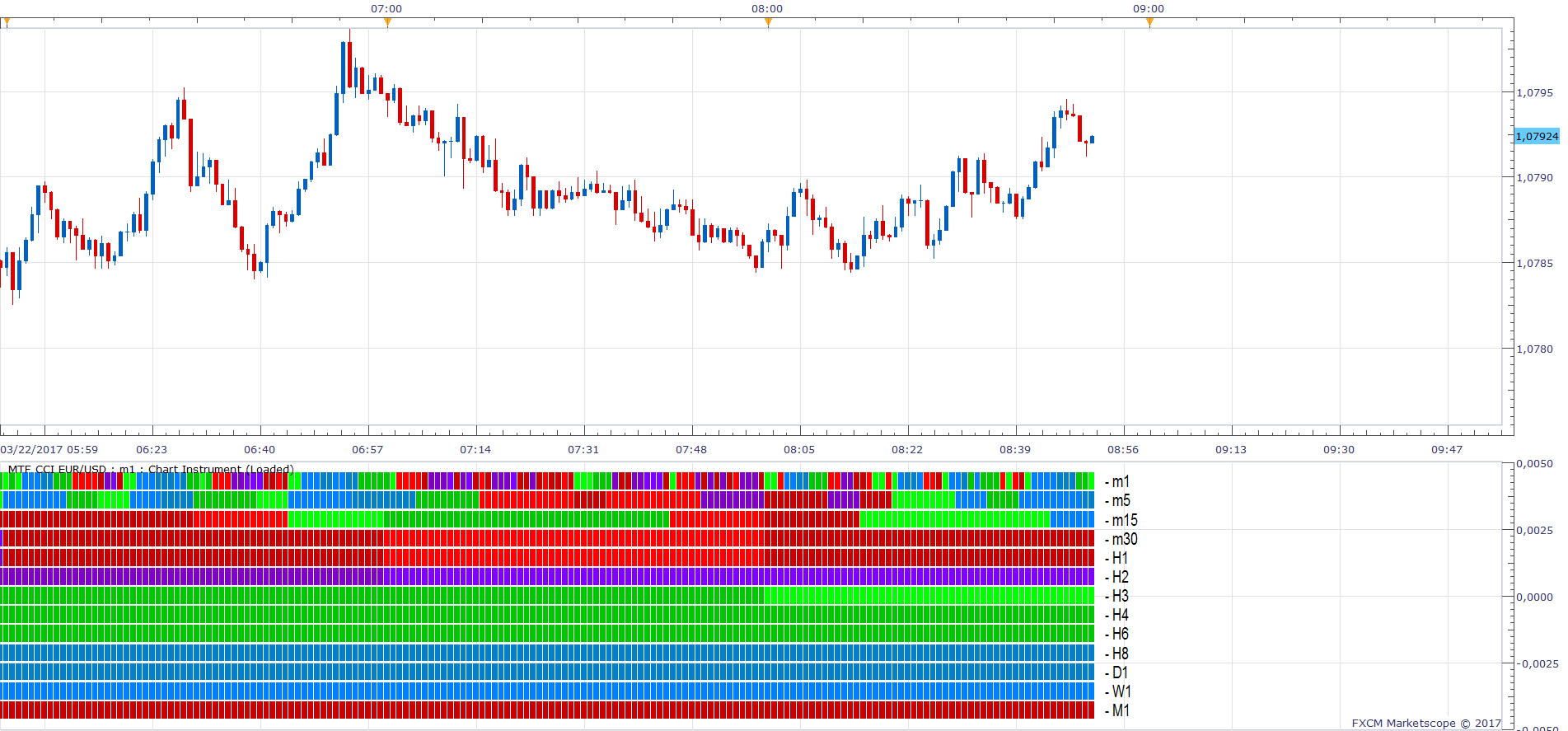Click the m15 timeframe row label
The width and height of the screenshot is (1568, 731).
point(1121,520)
